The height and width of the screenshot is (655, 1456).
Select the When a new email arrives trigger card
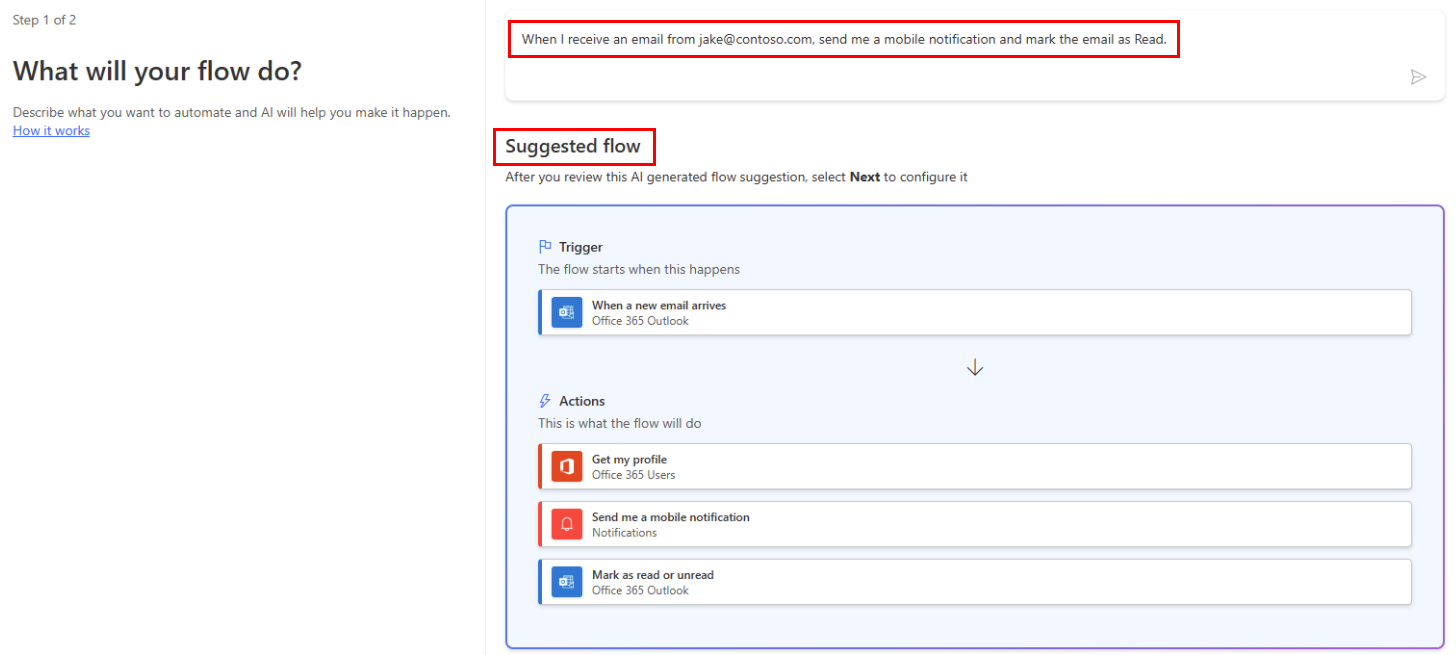point(975,312)
